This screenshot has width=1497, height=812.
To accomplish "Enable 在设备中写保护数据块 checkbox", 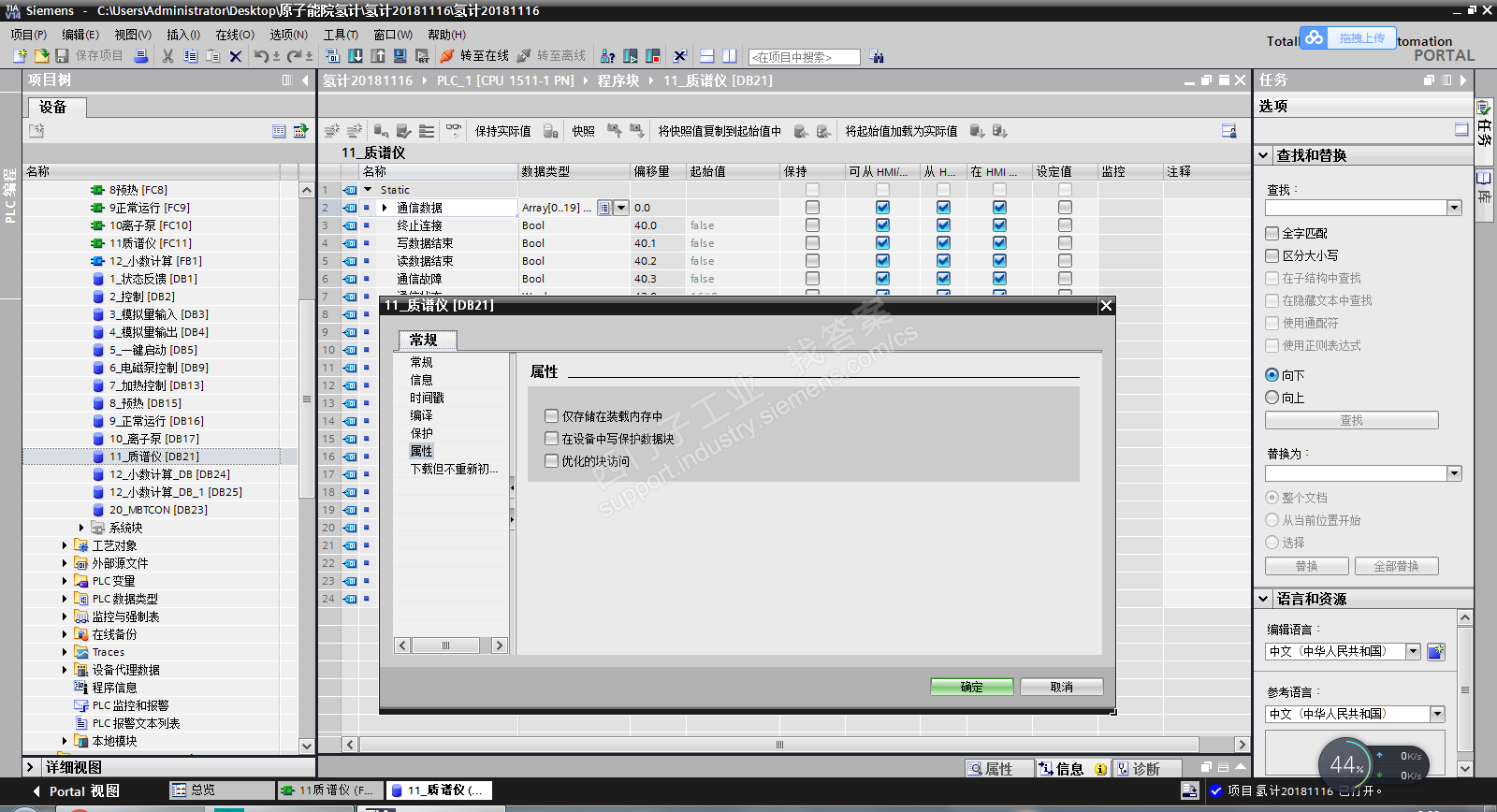I will 551,439.
